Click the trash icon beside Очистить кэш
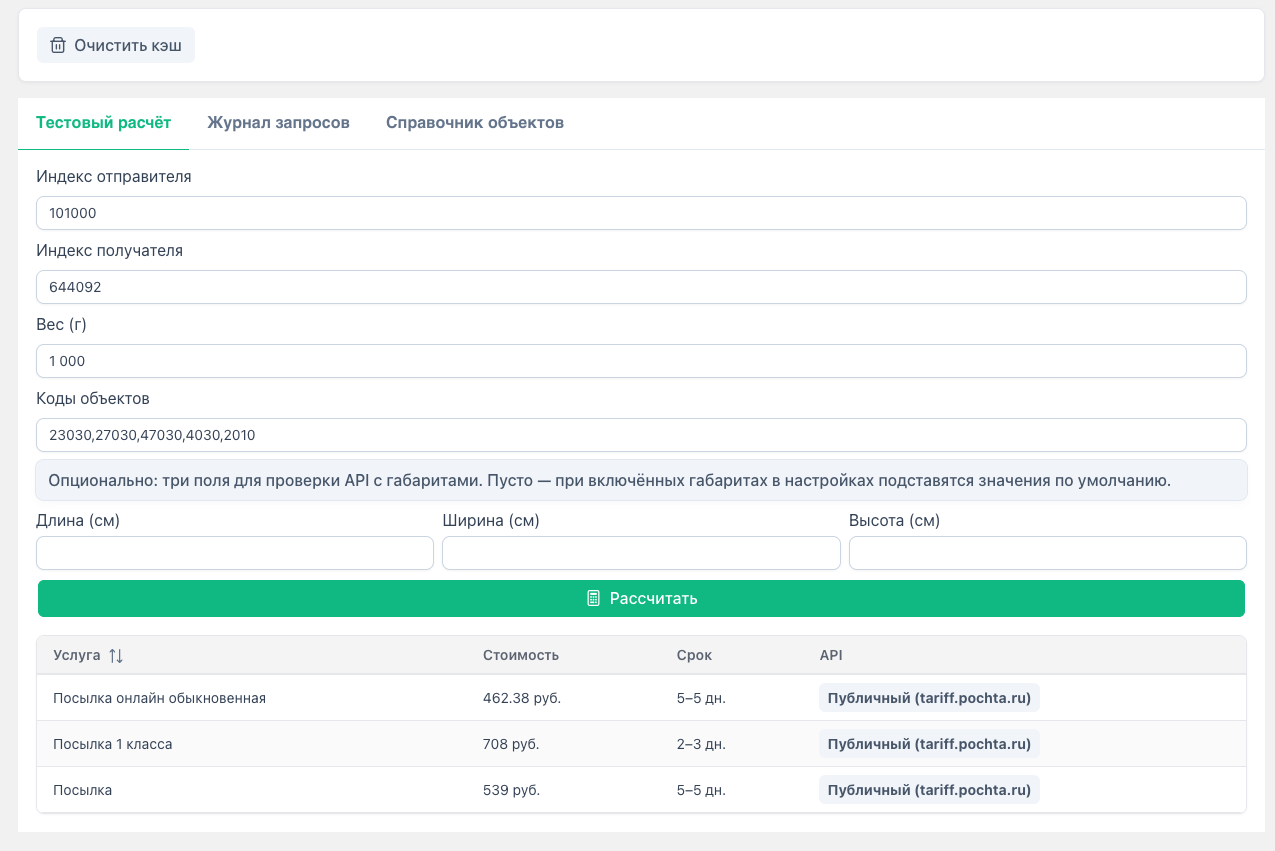The image size is (1275, 851). (58, 45)
